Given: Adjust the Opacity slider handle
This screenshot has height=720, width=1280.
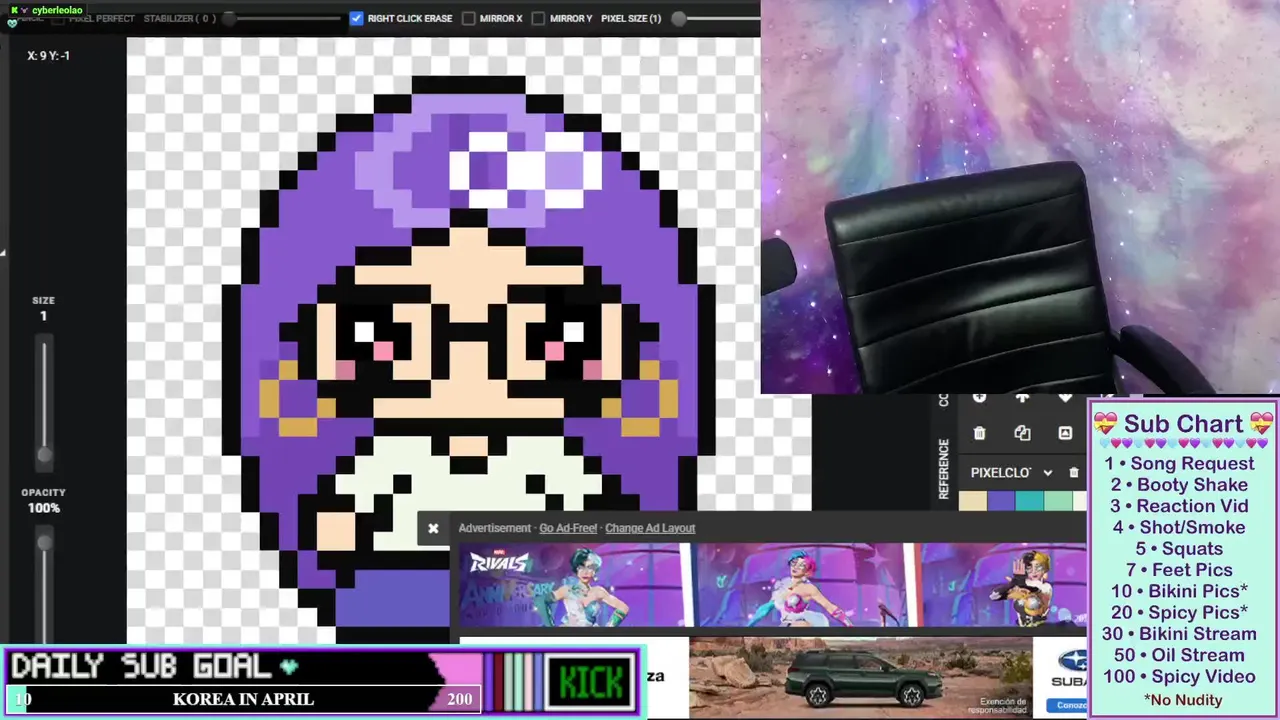Looking at the screenshot, I should (44, 542).
